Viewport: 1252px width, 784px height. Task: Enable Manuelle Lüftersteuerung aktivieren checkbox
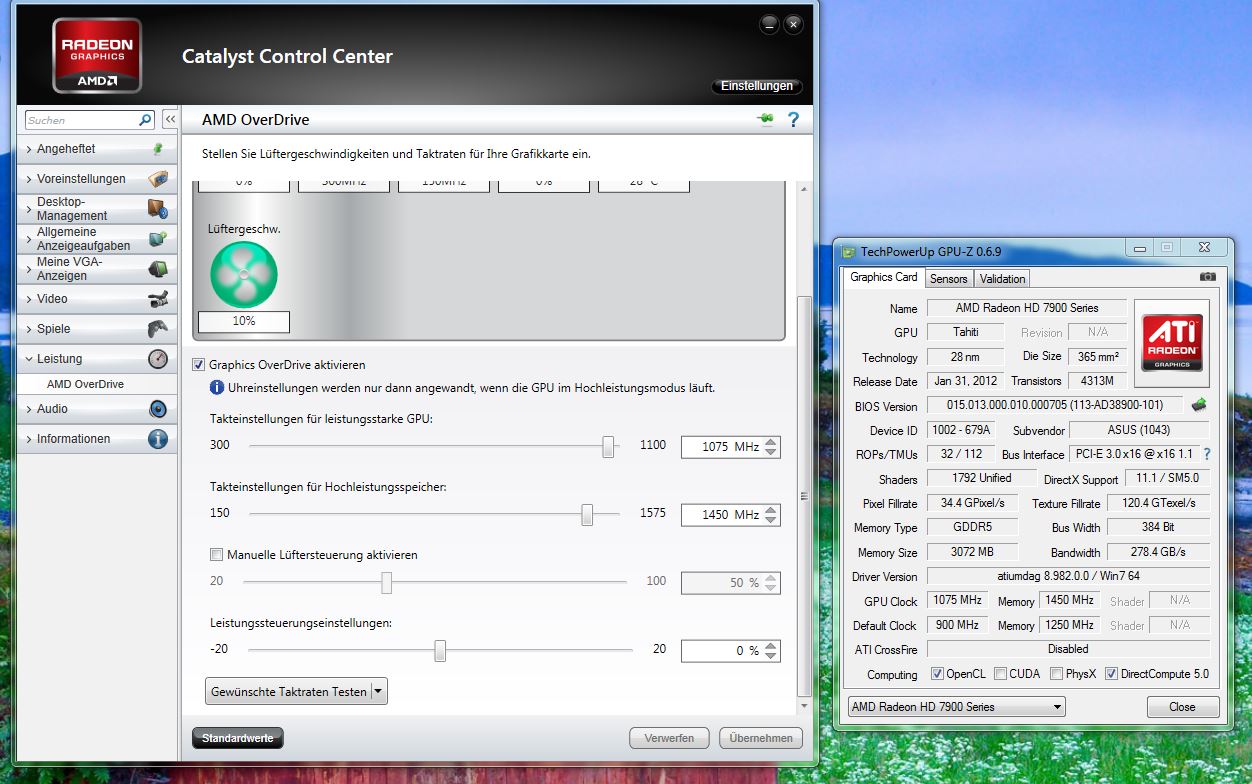[216, 554]
